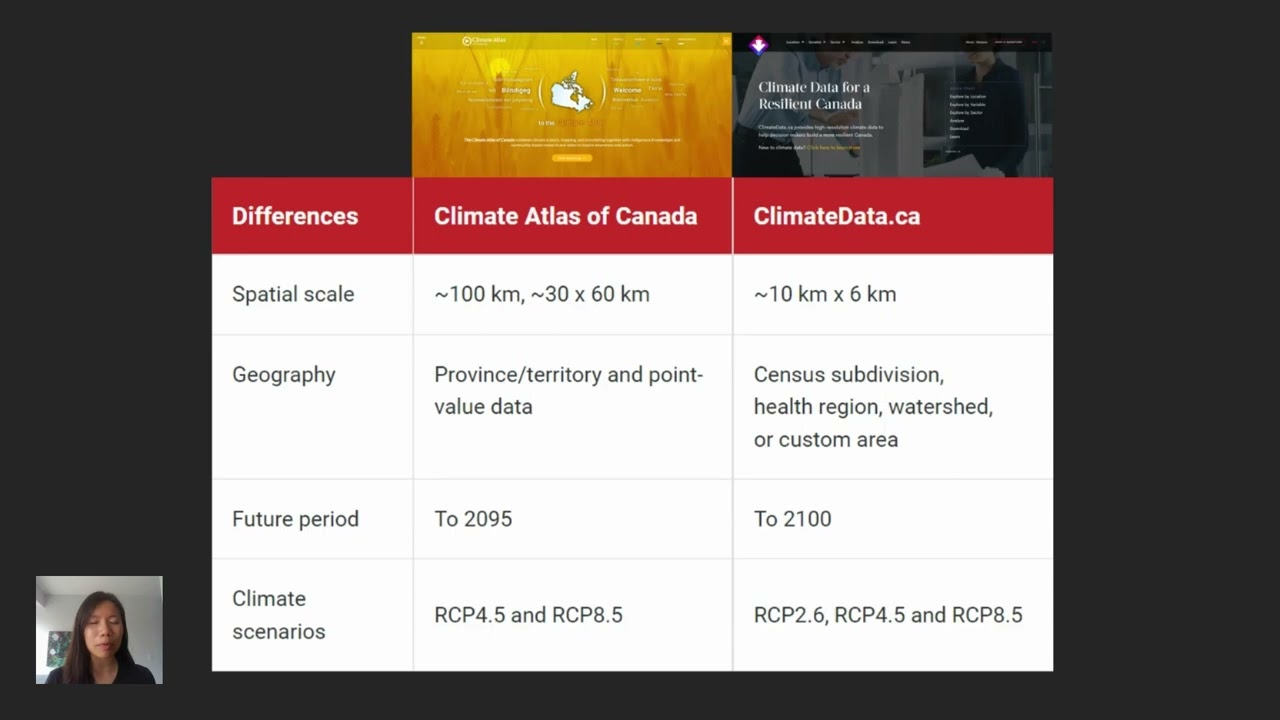Click the Climate Atlas logo in yellow screenshot

[484, 41]
